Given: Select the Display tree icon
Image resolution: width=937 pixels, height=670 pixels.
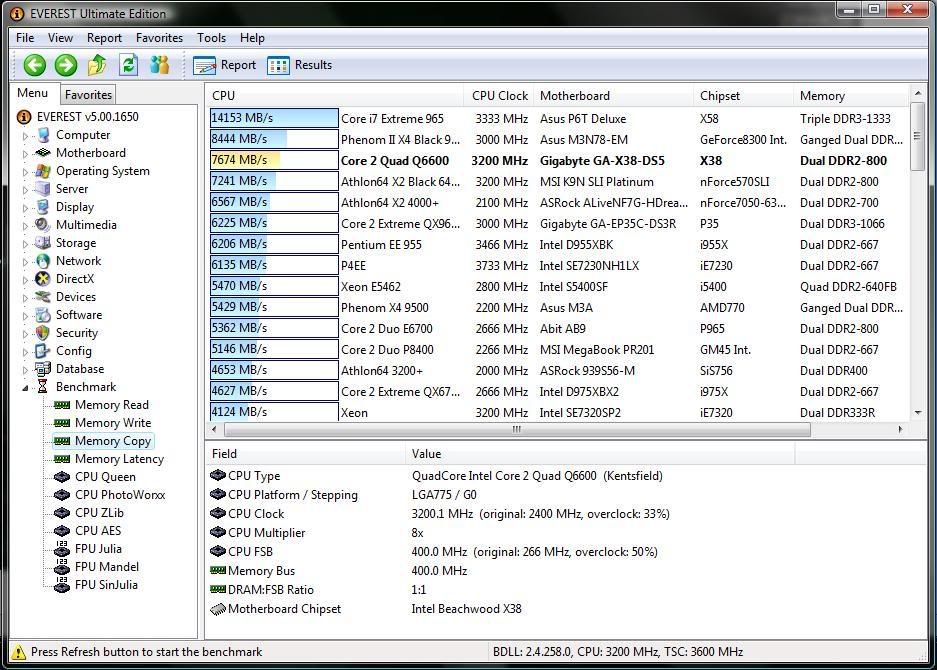Looking at the screenshot, I should tap(43, 207).
